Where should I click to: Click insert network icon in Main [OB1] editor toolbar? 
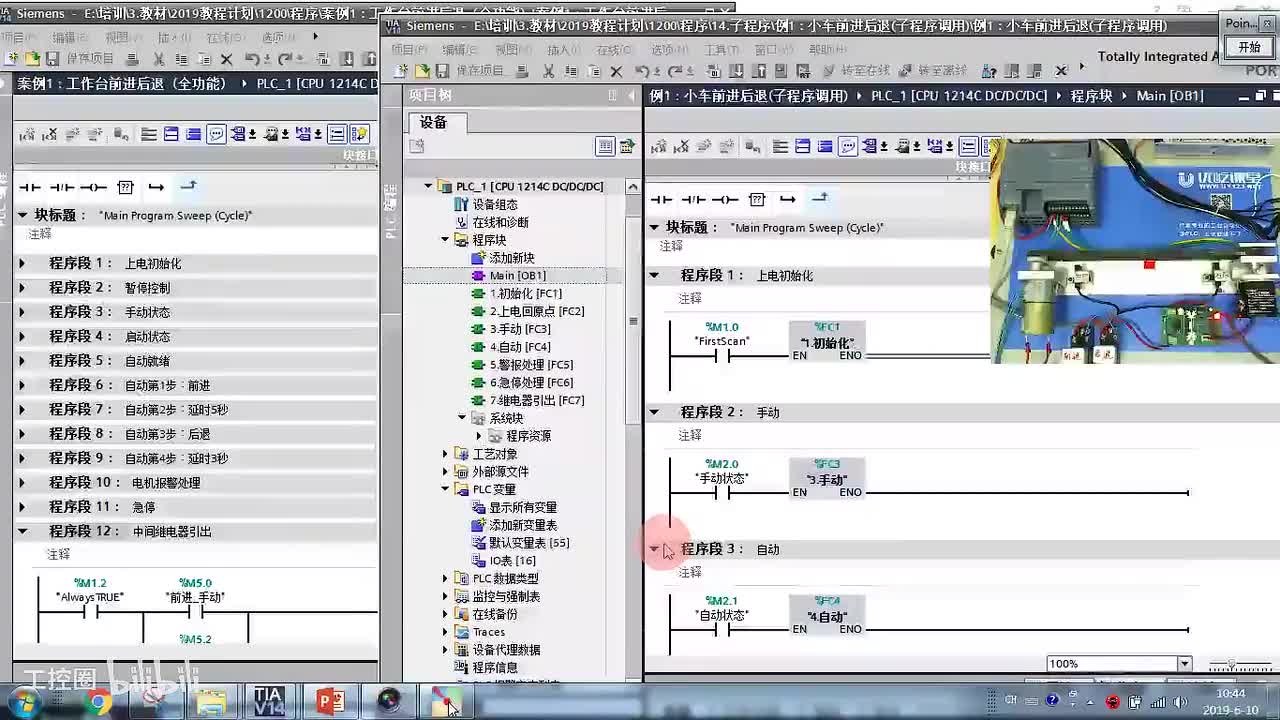tap(659, 147)
